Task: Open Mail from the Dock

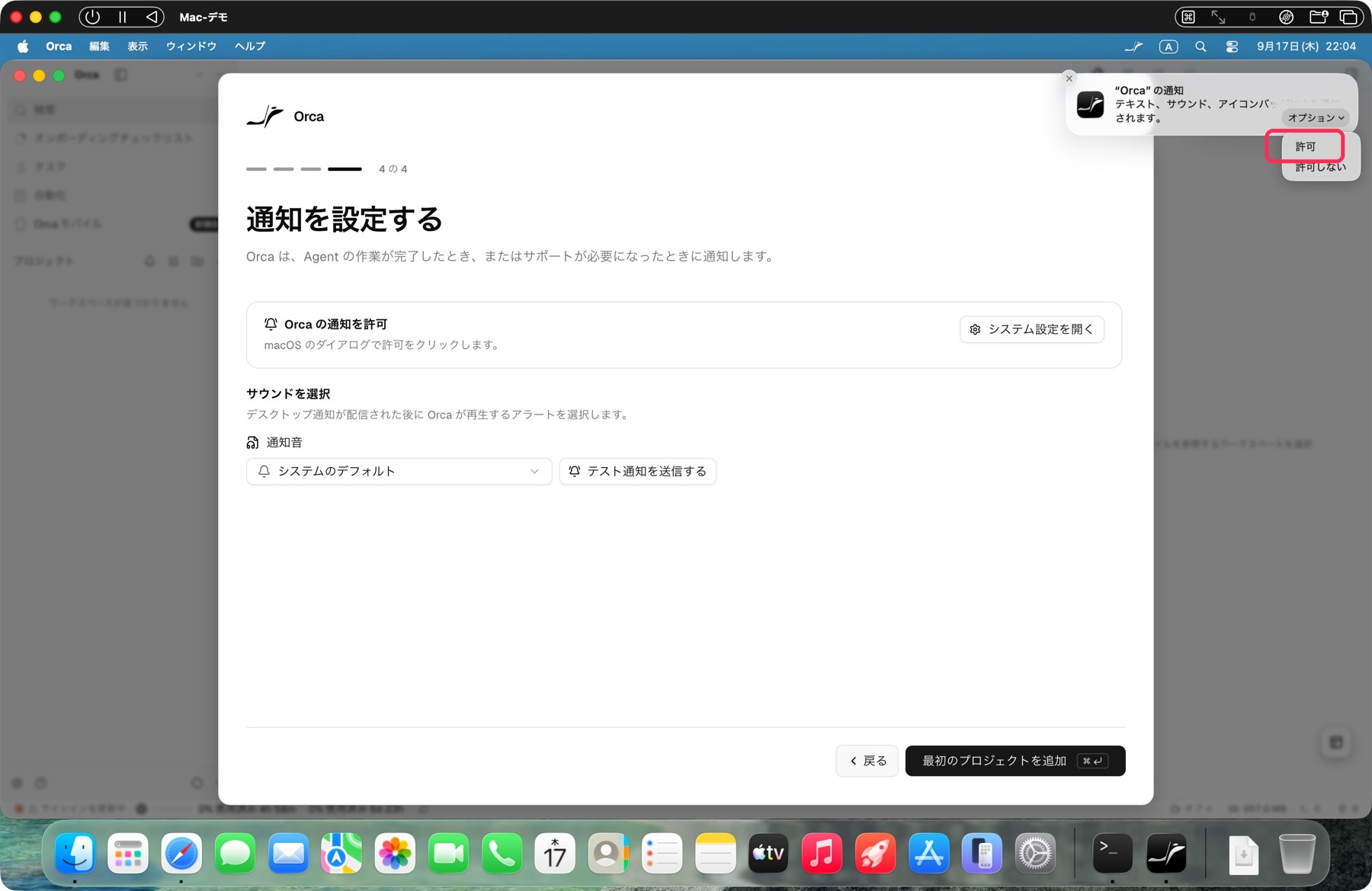Action: 288,853
